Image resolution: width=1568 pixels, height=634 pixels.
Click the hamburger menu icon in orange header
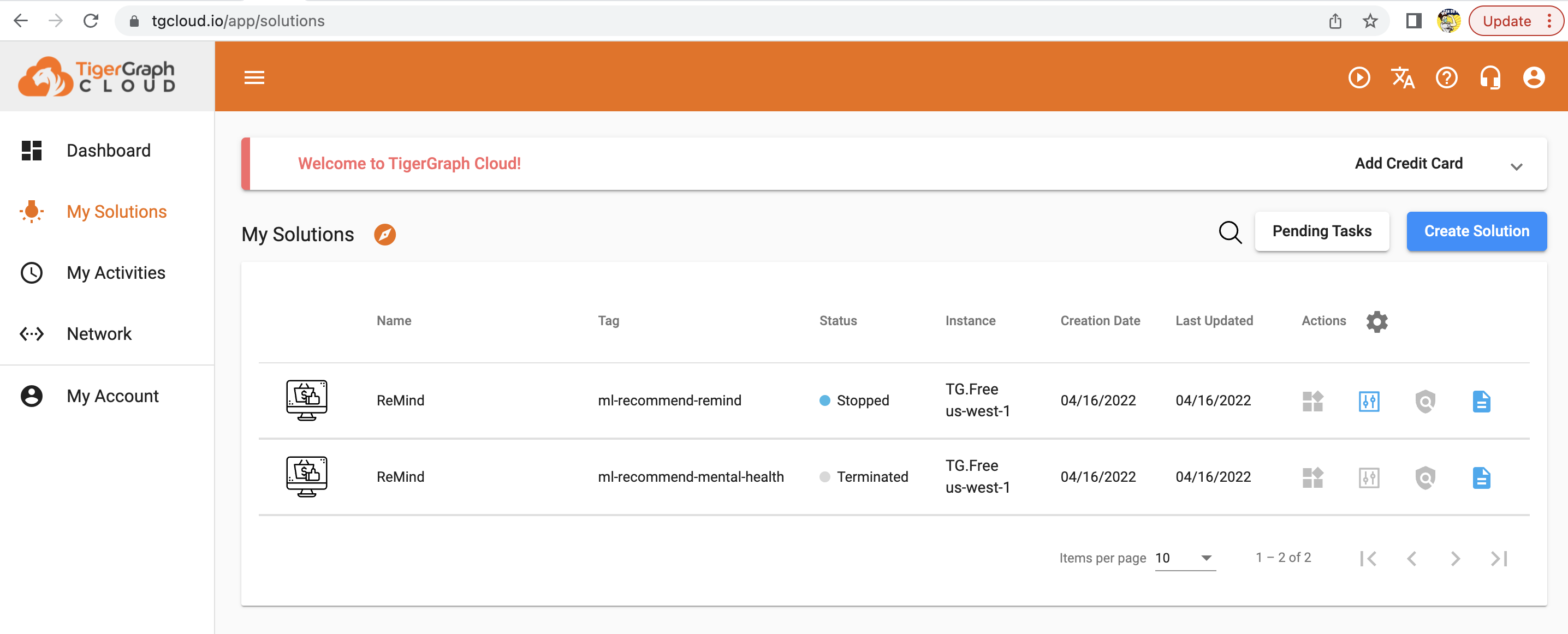click(254, 77)
